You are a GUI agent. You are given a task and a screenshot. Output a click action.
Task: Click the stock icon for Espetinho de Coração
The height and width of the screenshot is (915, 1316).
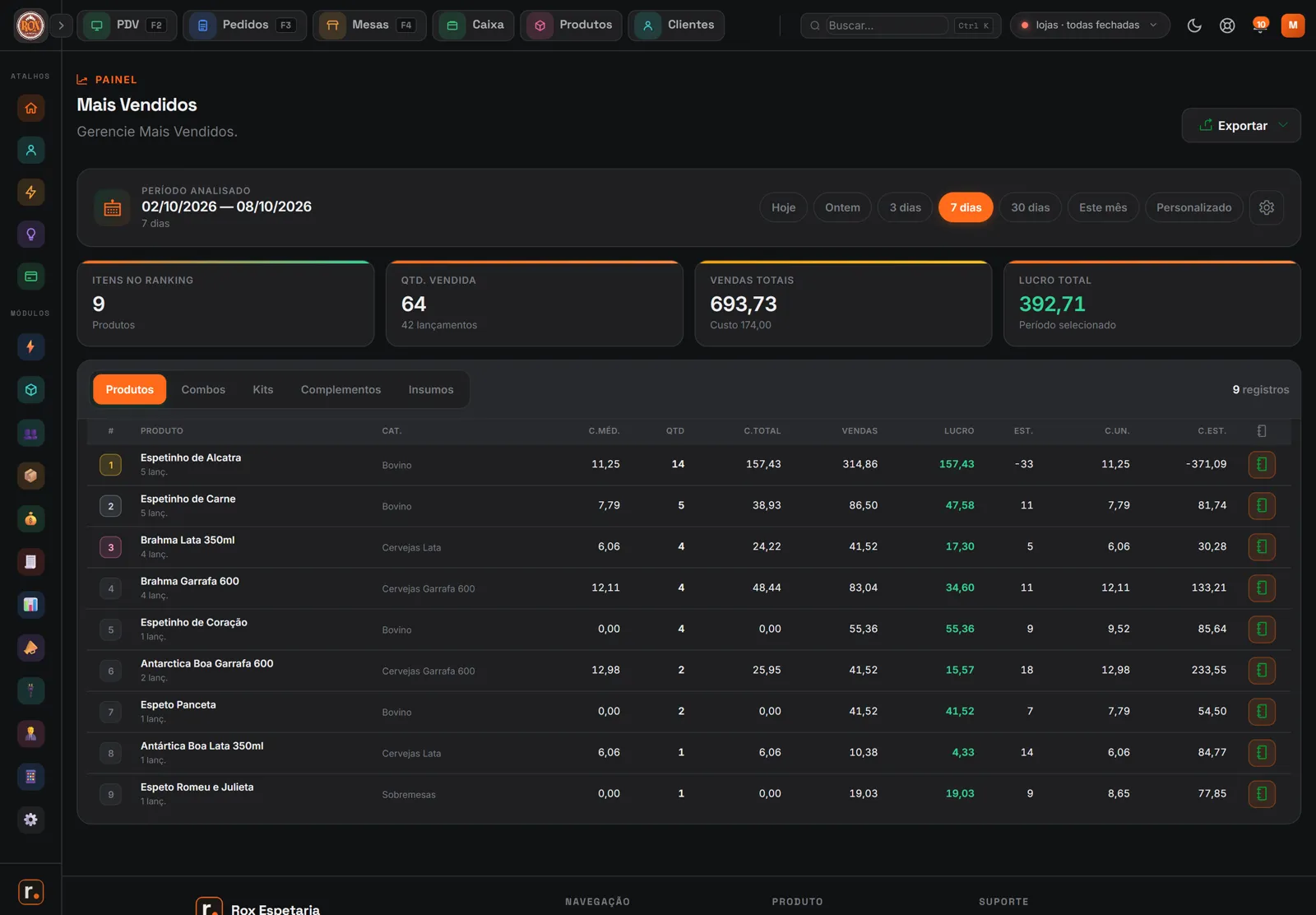1262,629
